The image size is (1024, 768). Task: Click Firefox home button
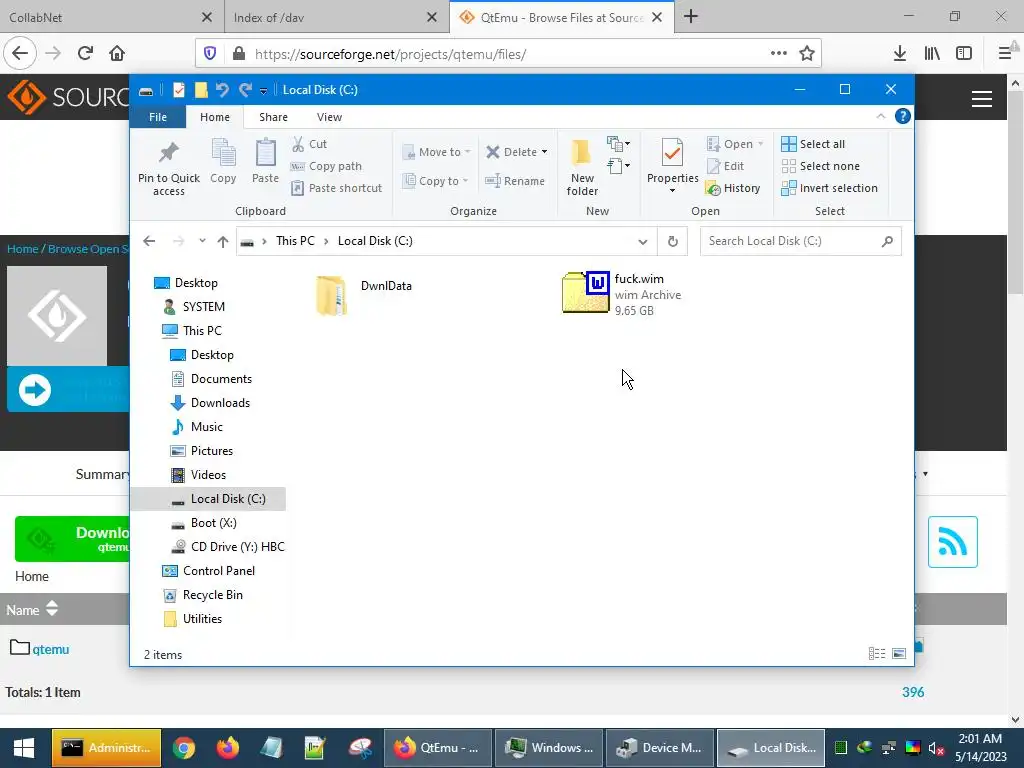(117, 54)
